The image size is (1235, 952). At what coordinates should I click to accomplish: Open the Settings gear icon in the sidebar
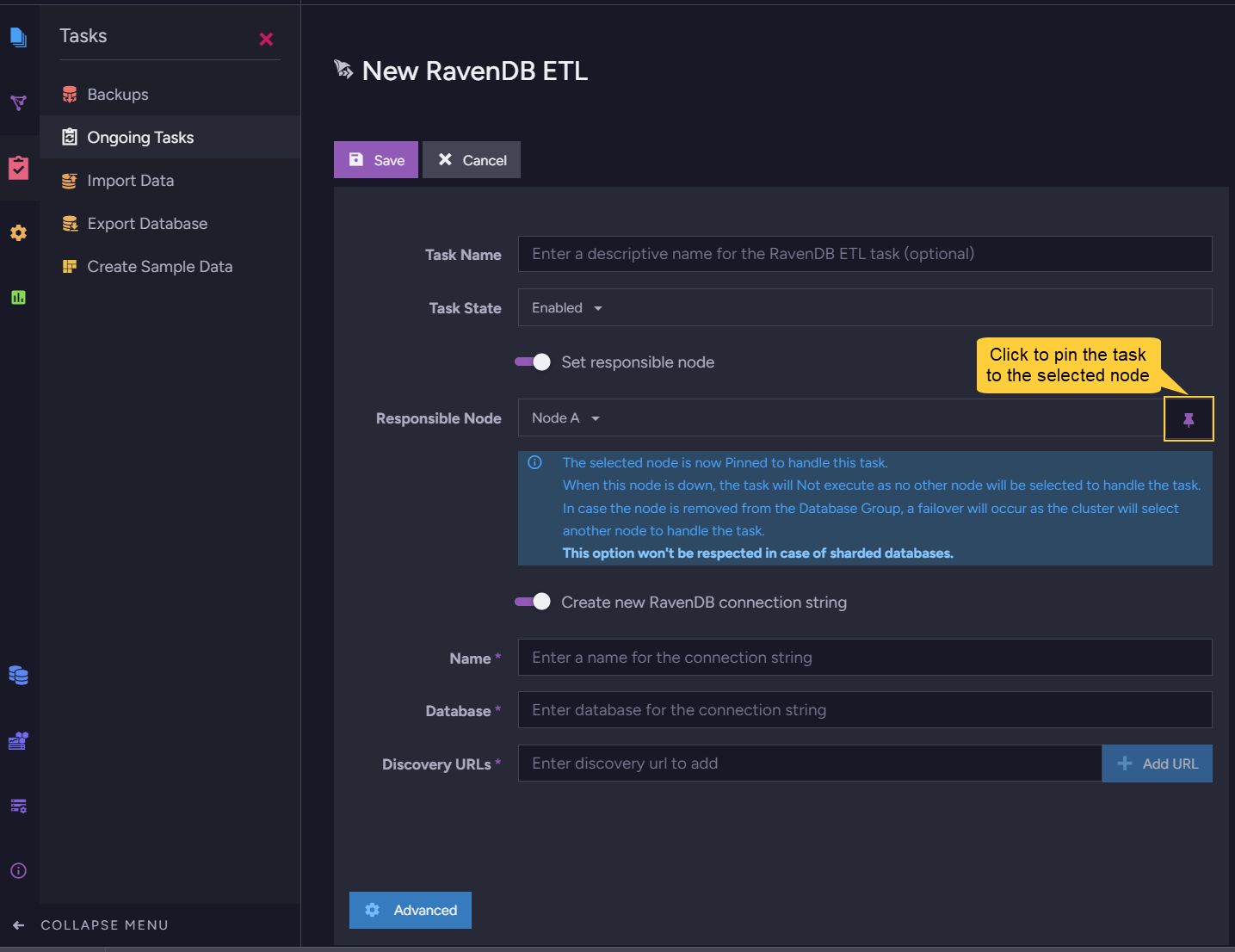point(18,232)
